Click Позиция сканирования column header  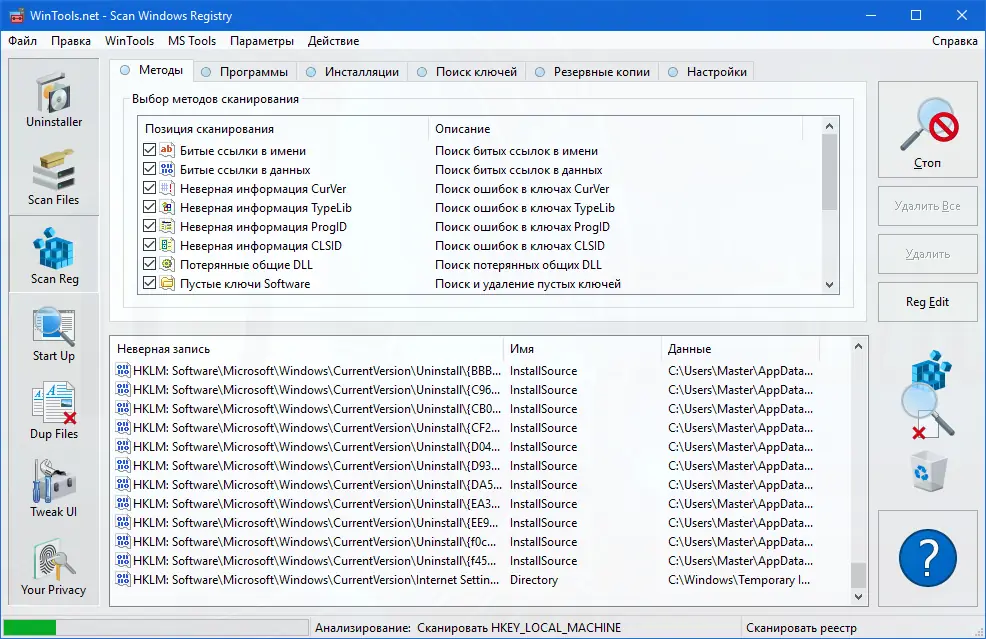[x=284, y=128]
